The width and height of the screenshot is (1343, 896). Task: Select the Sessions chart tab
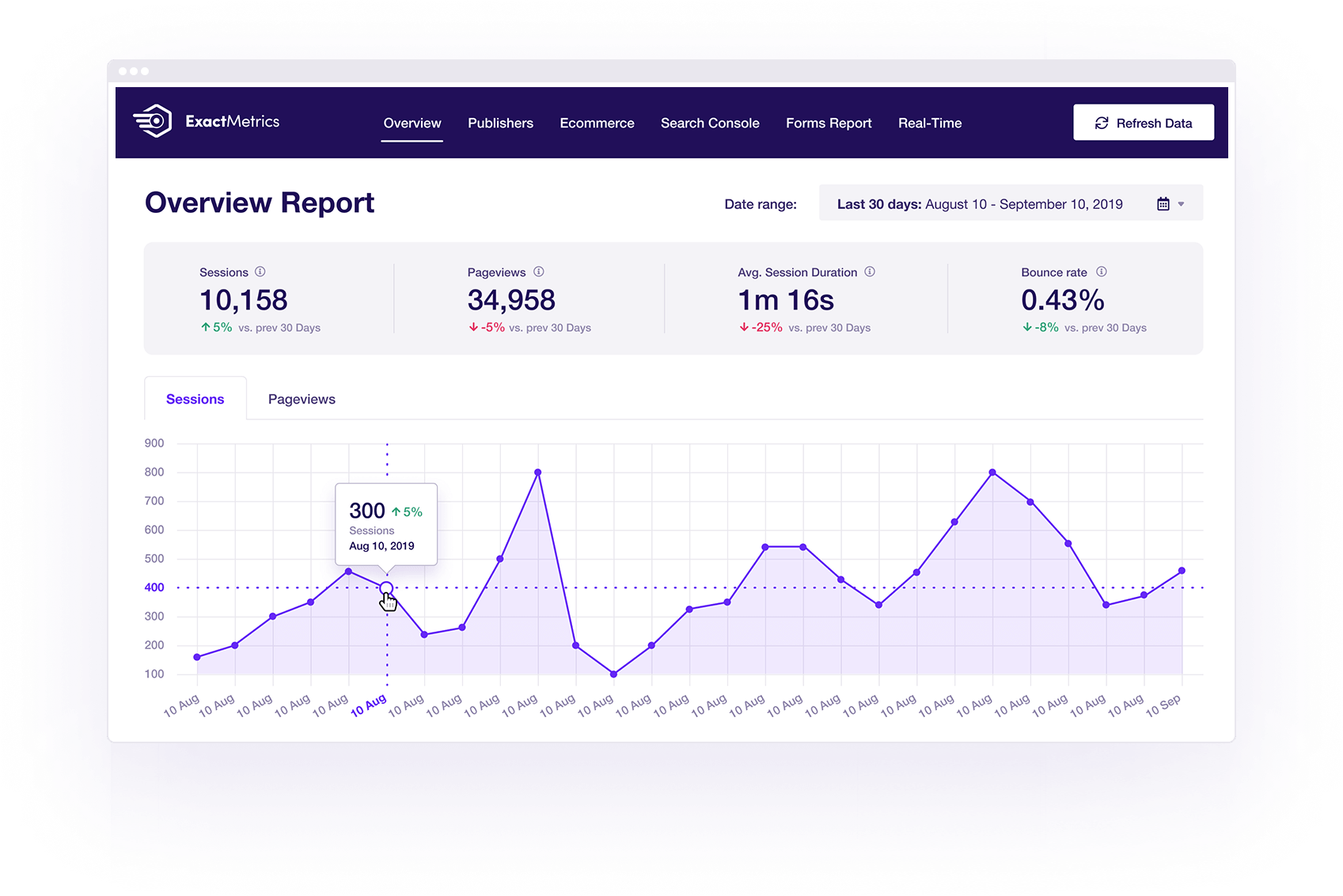195,399
